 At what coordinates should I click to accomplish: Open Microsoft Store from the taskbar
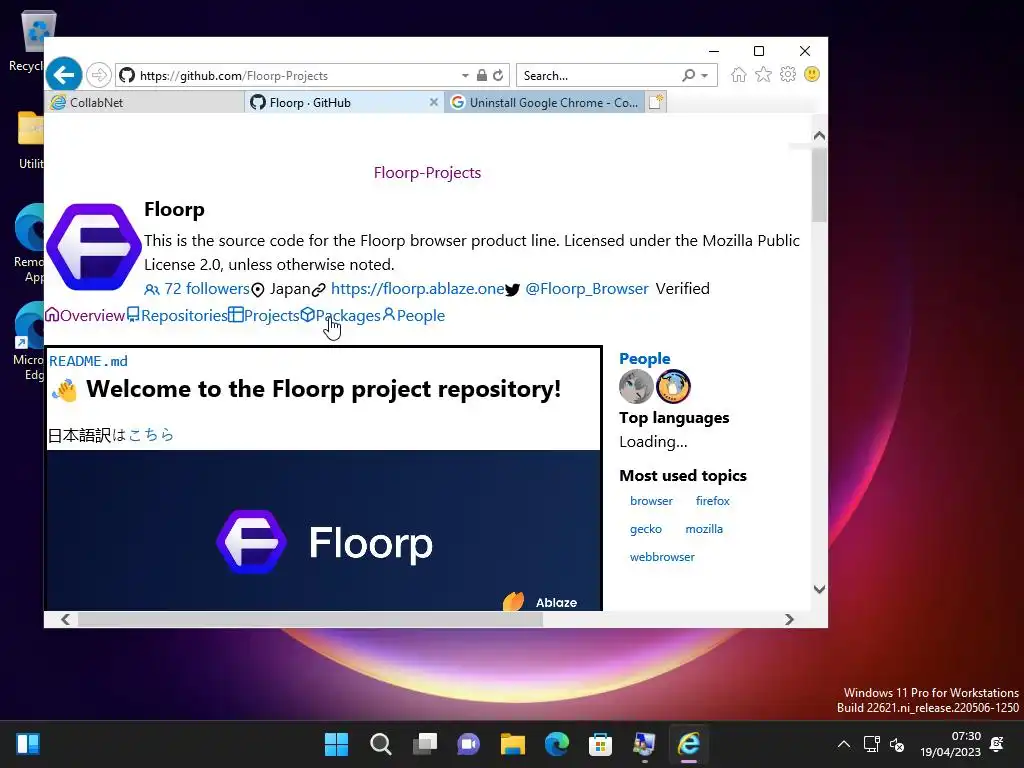point(600,744)
